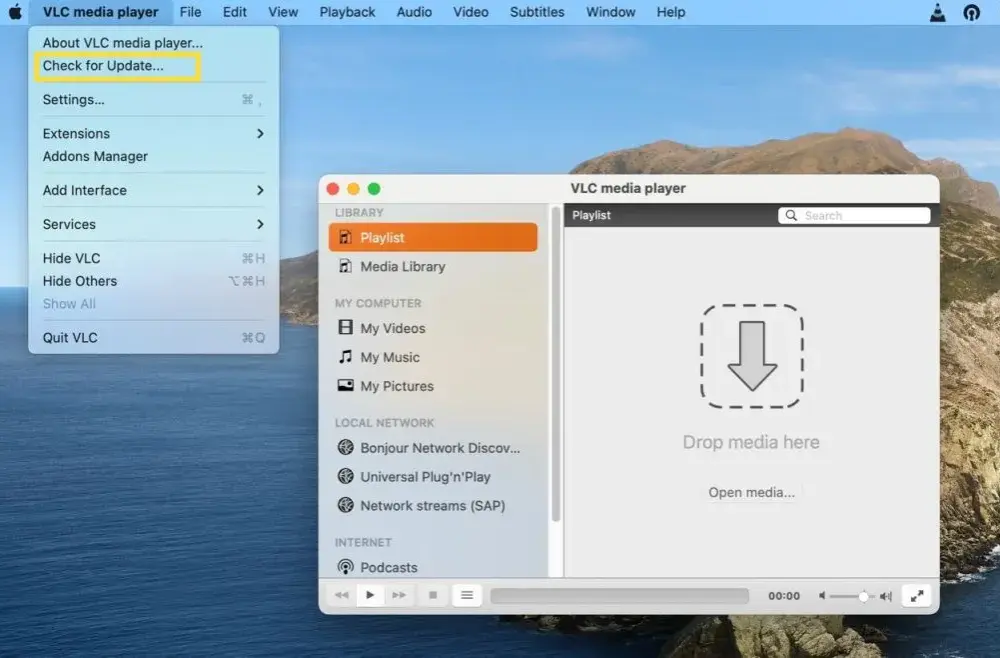
Task: Adjust the volume slider knob
Action: pyautogui.click(x=863, y=596)
